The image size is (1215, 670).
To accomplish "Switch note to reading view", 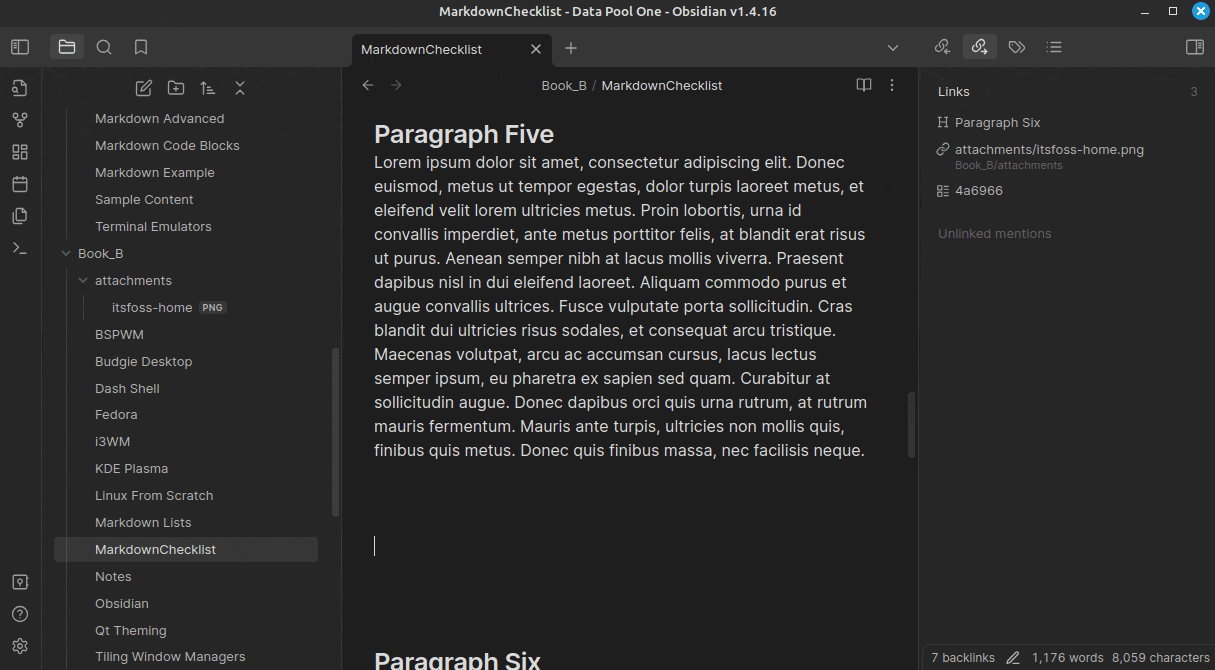I will tap(864, 85).
